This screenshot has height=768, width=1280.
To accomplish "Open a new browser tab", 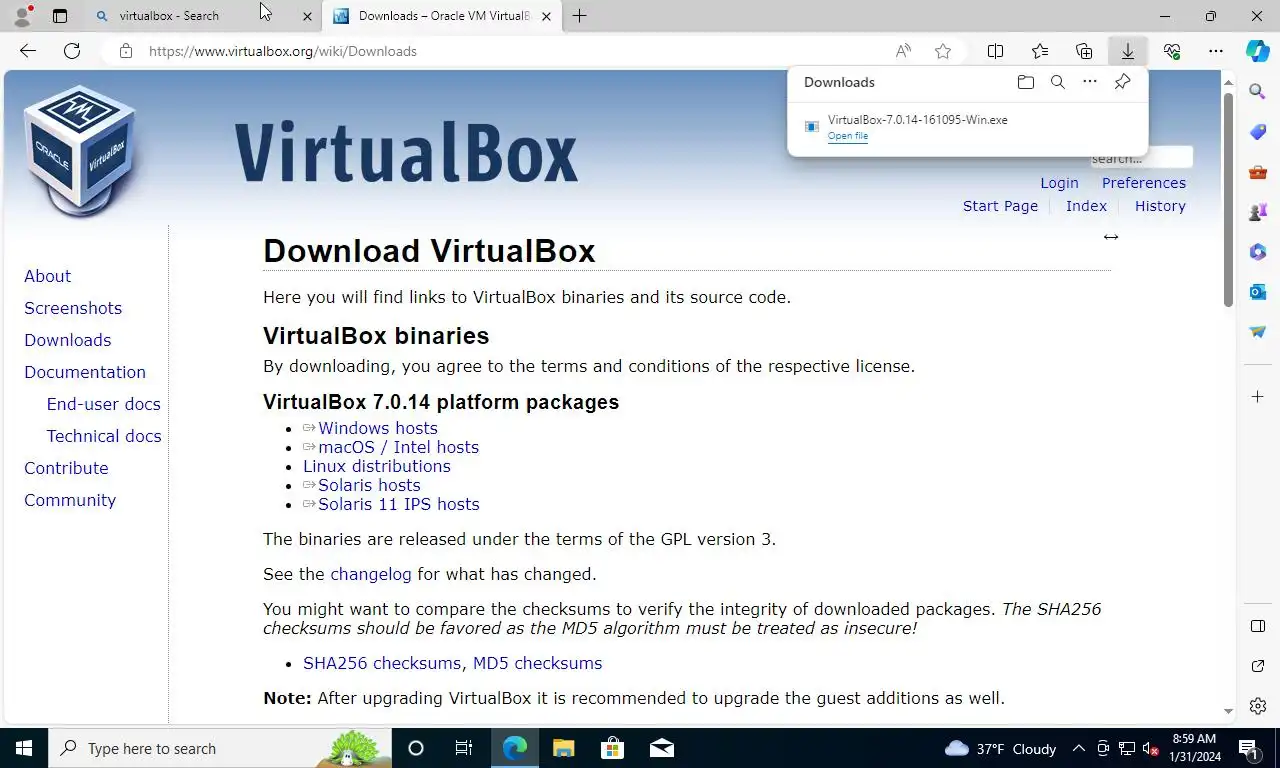I will click(580, 16).
